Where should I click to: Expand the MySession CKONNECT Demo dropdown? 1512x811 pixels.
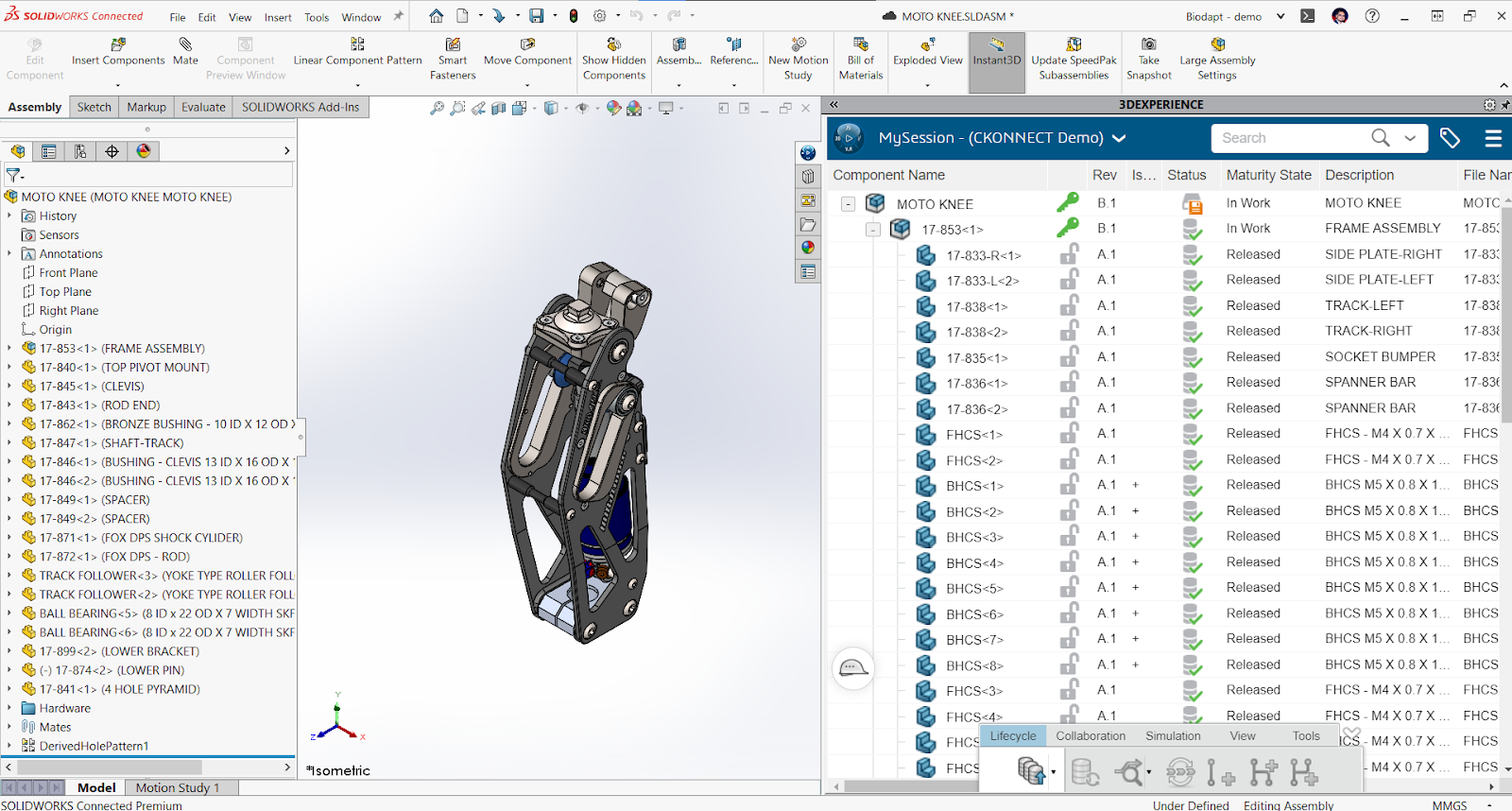(x=1119, y=138)
